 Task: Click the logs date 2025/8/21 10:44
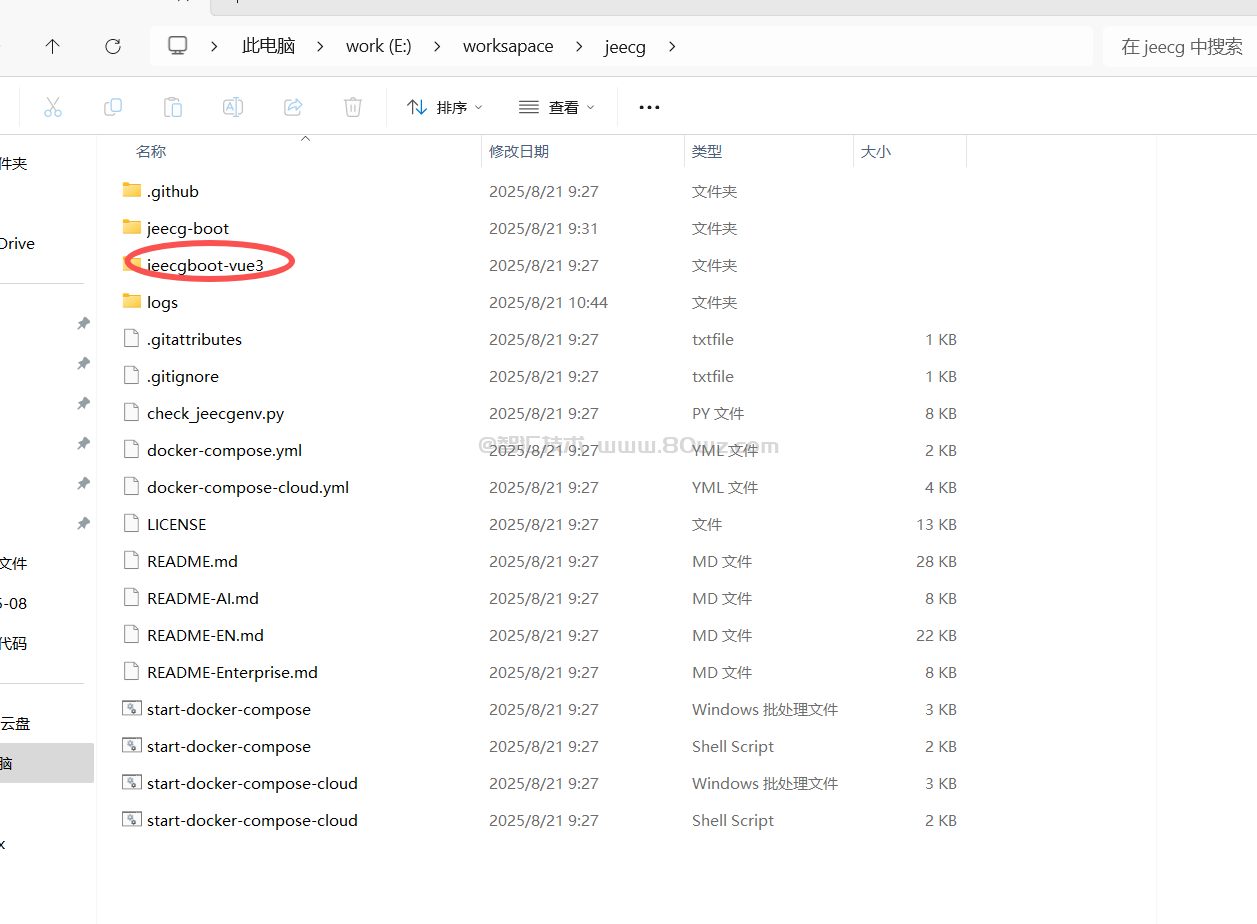(548, 302)
